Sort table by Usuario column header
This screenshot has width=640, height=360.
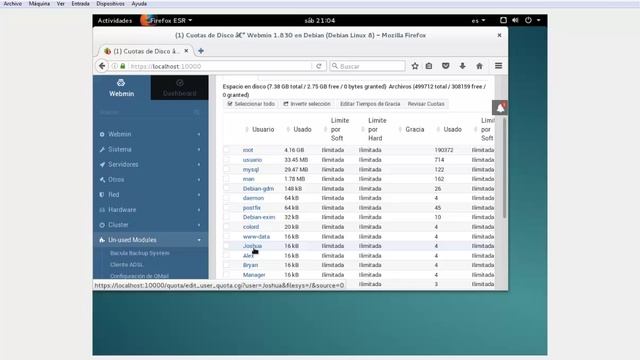point(263,129)
